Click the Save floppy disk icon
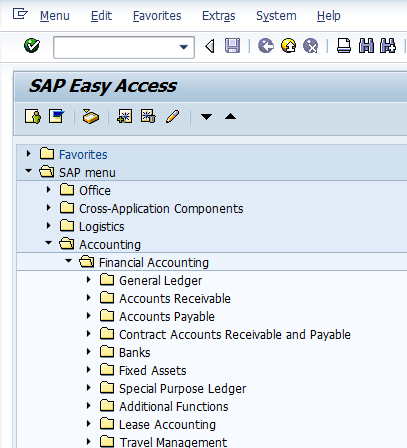 click(x=232, y=46)
